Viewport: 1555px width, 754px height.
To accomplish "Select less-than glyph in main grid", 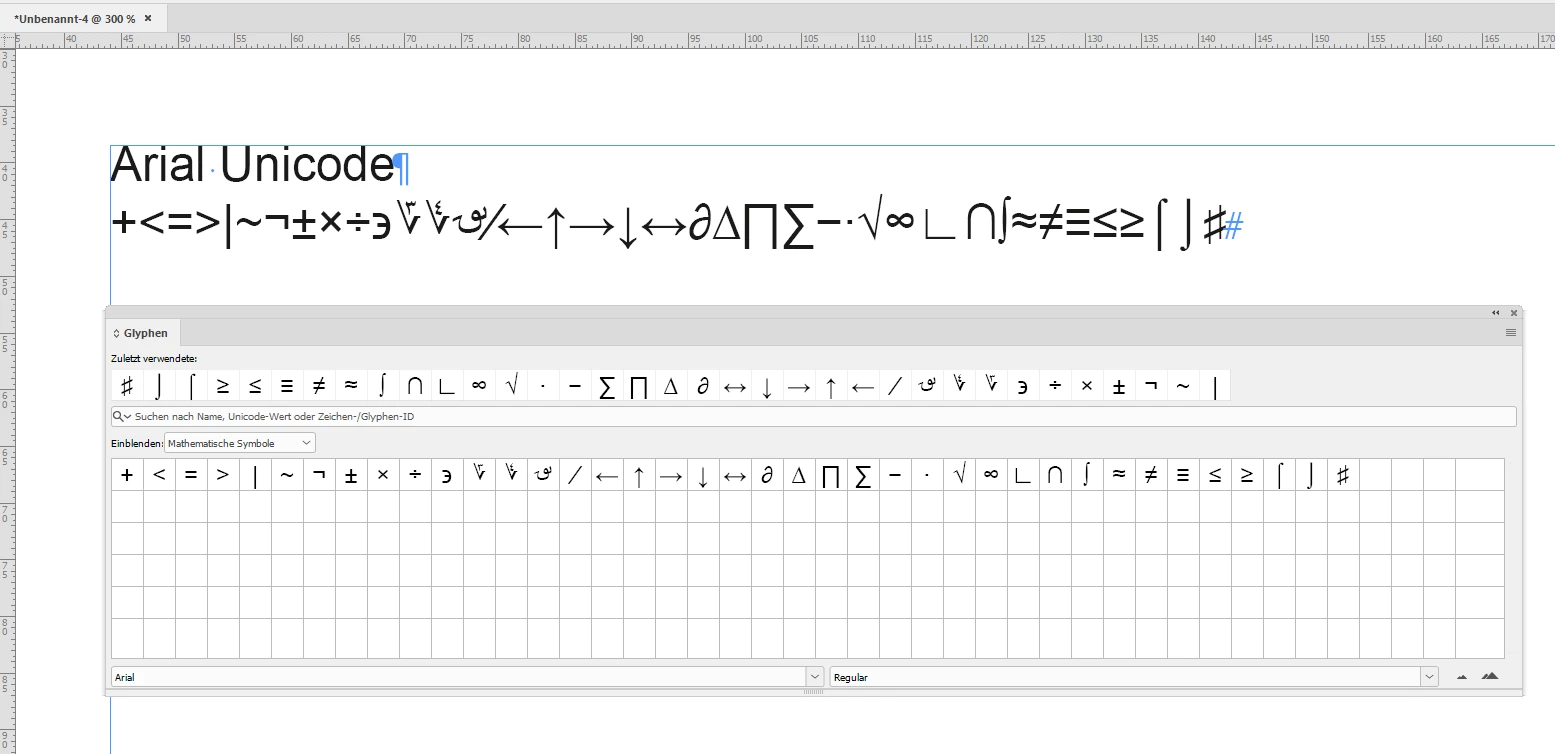I will click(159, 475).
